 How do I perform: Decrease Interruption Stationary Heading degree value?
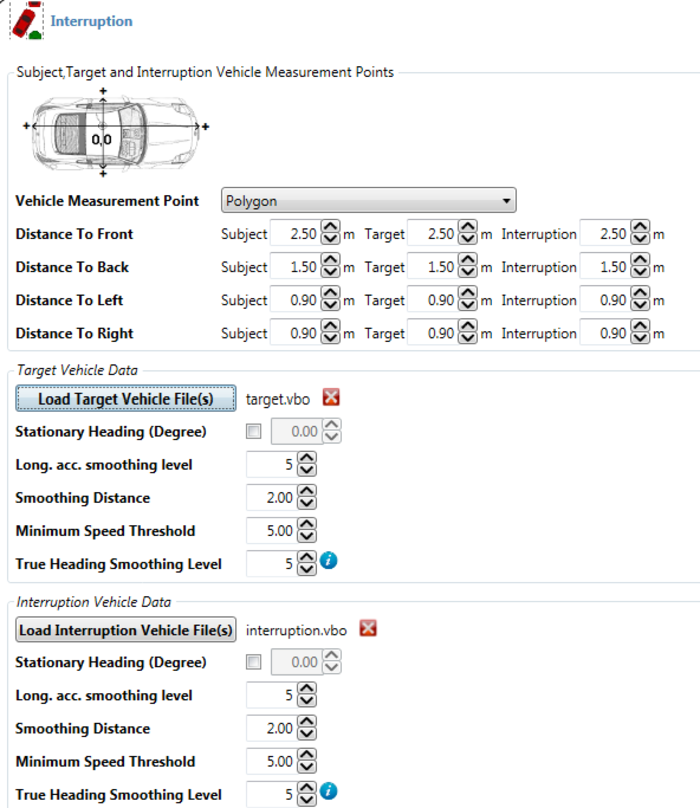pos(332,668)
